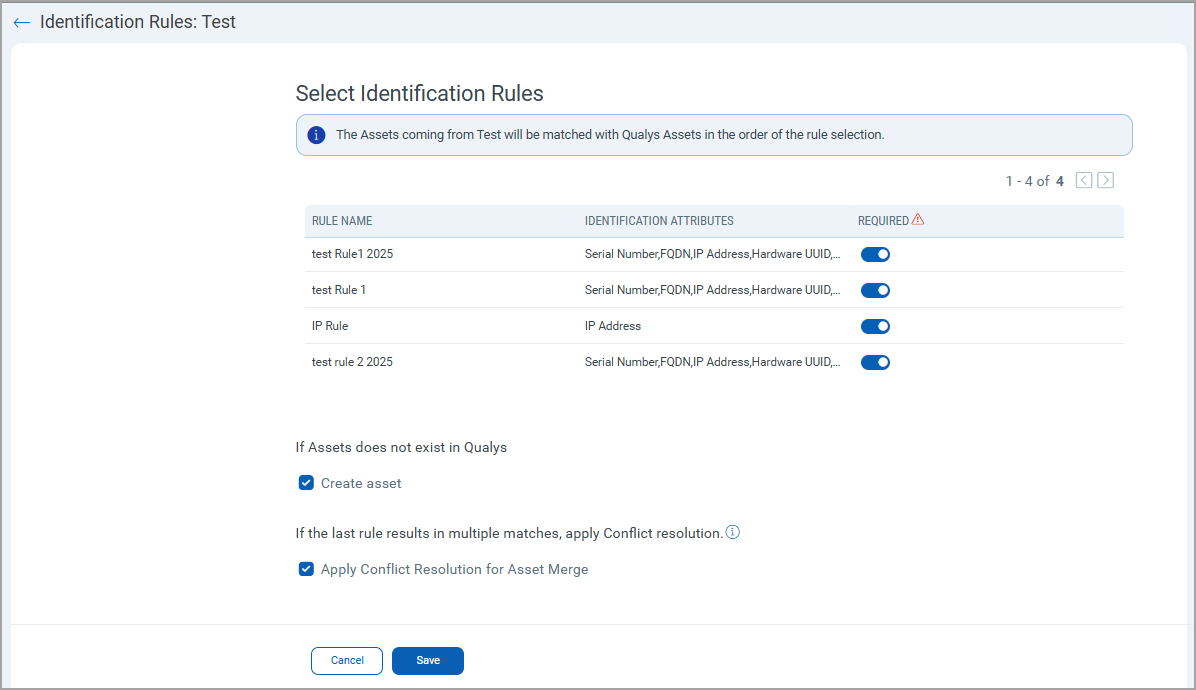
Task: Click attributes text for test rule 2 2025
Action: [712, 361]
